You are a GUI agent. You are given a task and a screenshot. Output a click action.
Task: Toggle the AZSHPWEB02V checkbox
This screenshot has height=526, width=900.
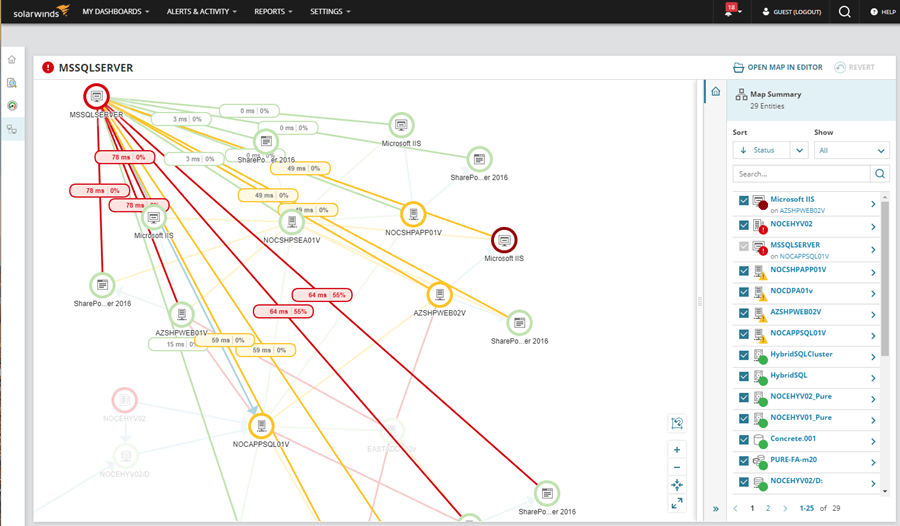pyautogui.click(x=744, y=313)
